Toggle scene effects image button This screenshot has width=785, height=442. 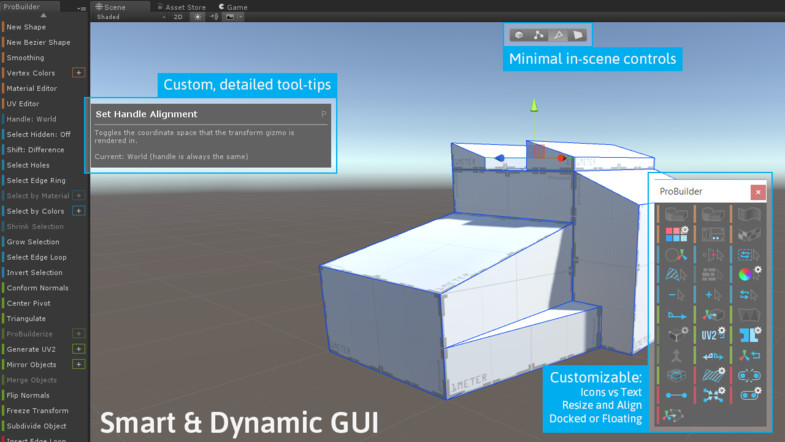click(230, 17)
